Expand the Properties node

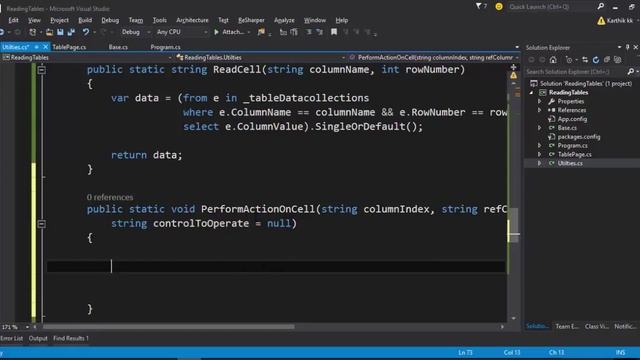click(x=540, y=101)
